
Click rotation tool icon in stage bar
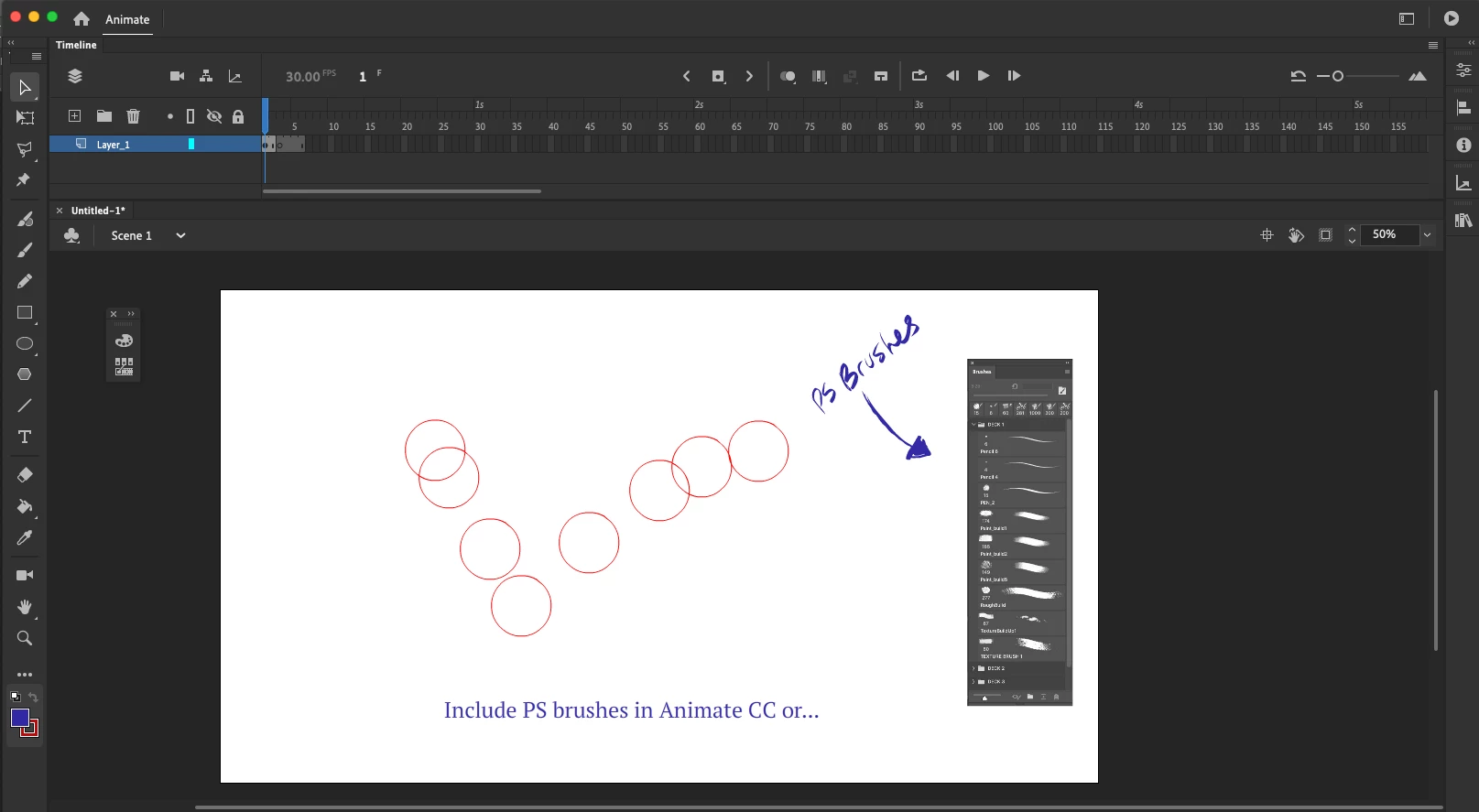(1296, 235)
